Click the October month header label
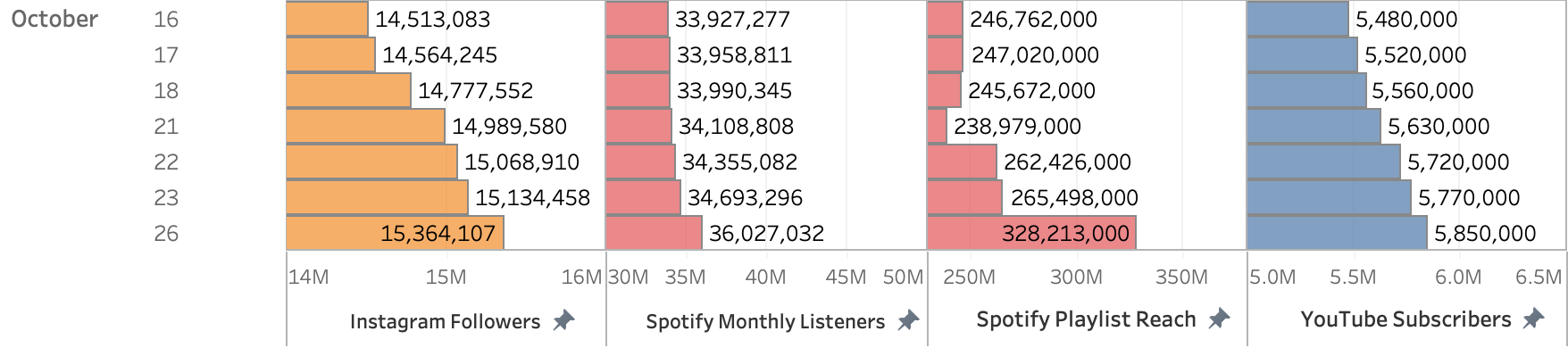Viewport: 1568px width, 348px height. [x=54, y=19]
